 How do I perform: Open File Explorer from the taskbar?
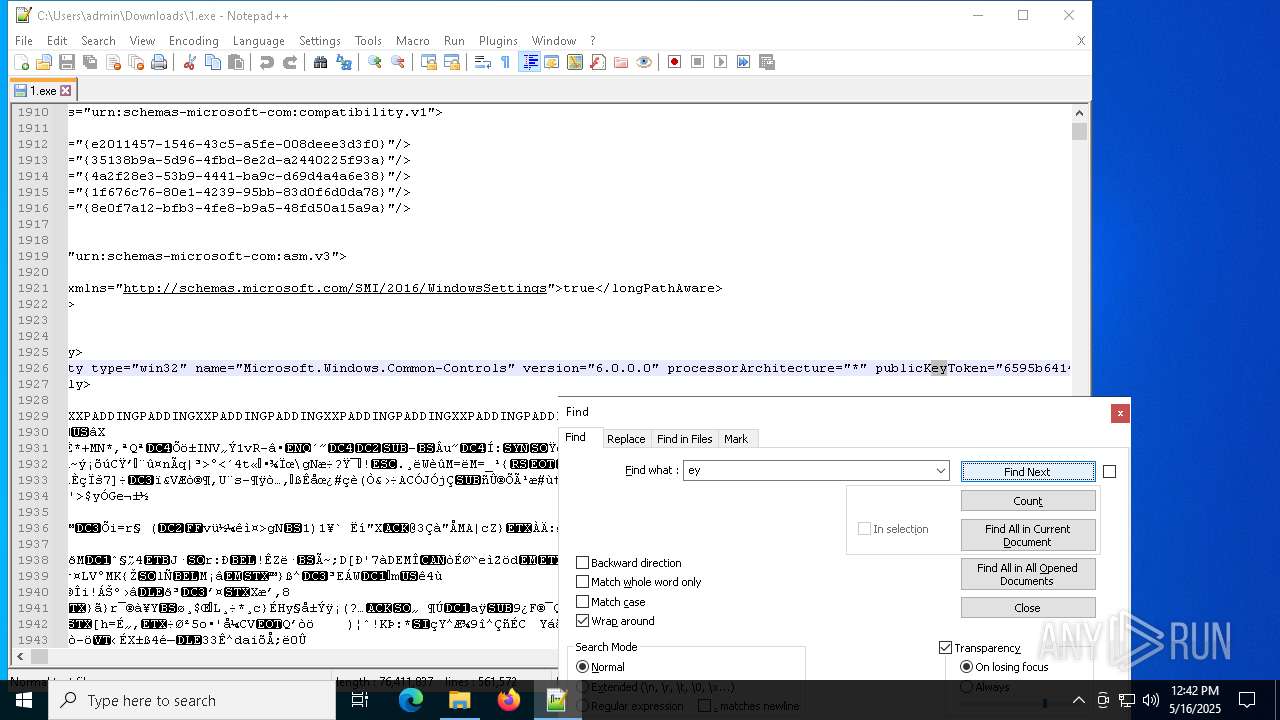click(x=460, y=700)
